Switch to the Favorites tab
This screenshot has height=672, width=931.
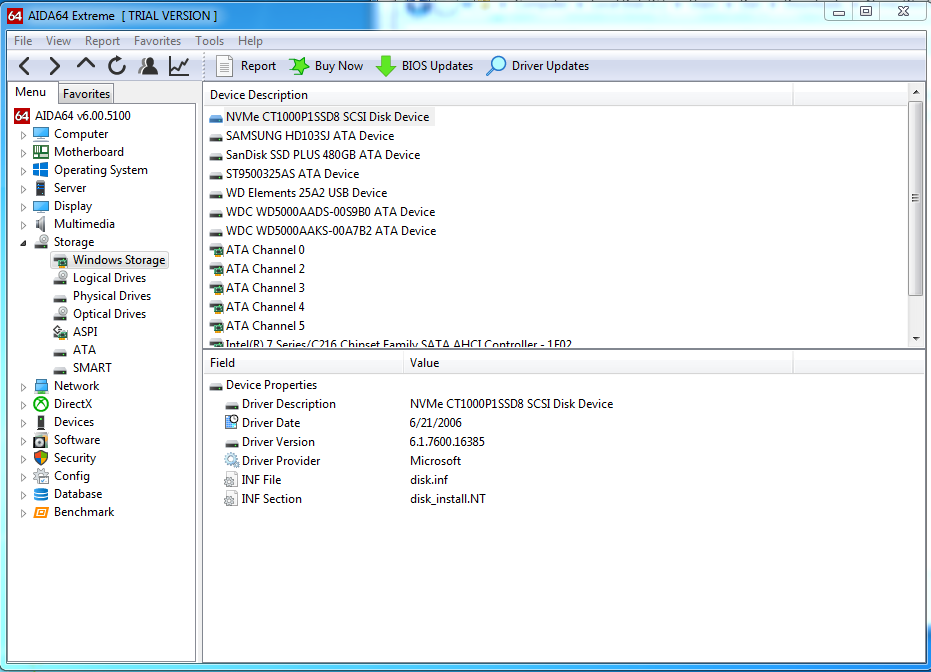(87, 94)
